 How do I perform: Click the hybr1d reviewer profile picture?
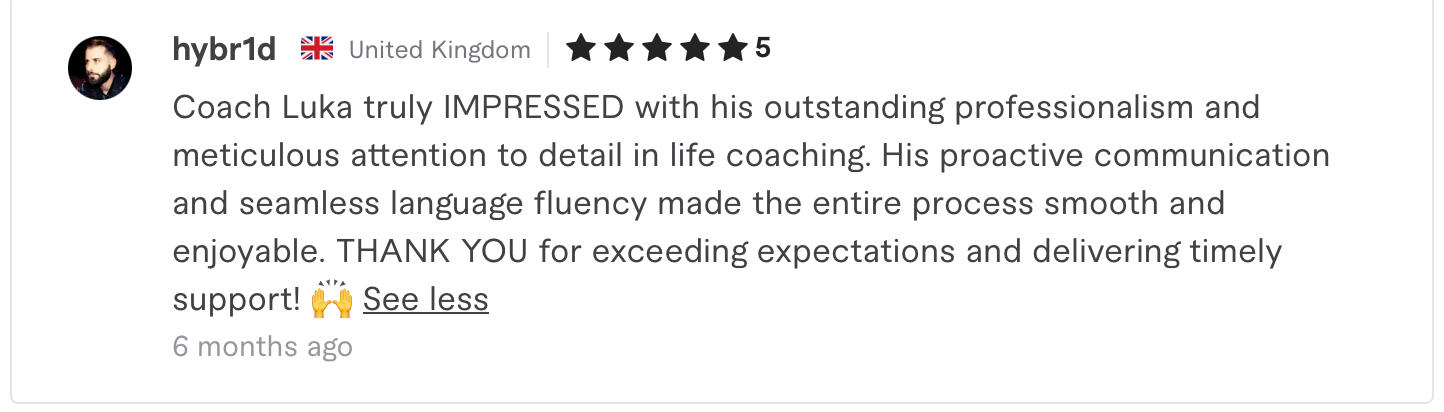coord(100,68)
